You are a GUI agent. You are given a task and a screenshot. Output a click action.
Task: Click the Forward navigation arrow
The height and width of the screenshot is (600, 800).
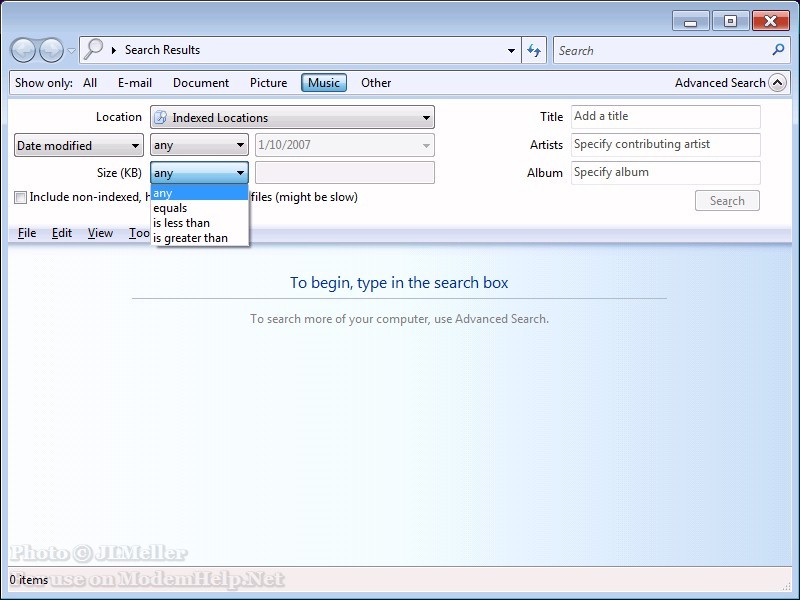point(52,50)
